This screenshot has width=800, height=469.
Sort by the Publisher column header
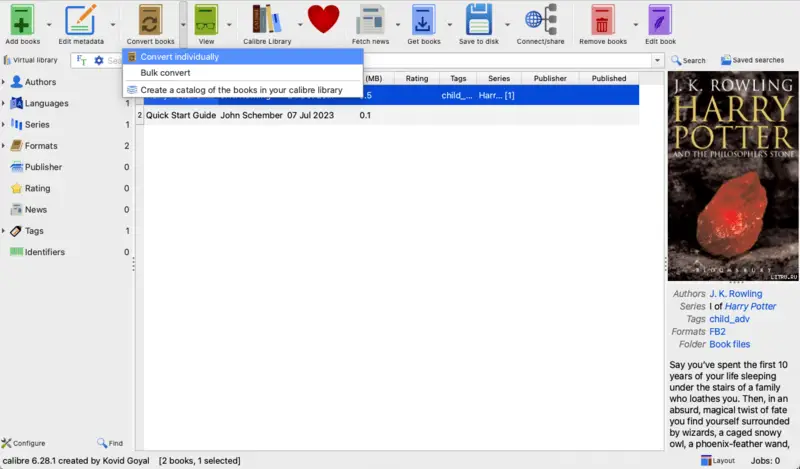[x=550, y=79]
